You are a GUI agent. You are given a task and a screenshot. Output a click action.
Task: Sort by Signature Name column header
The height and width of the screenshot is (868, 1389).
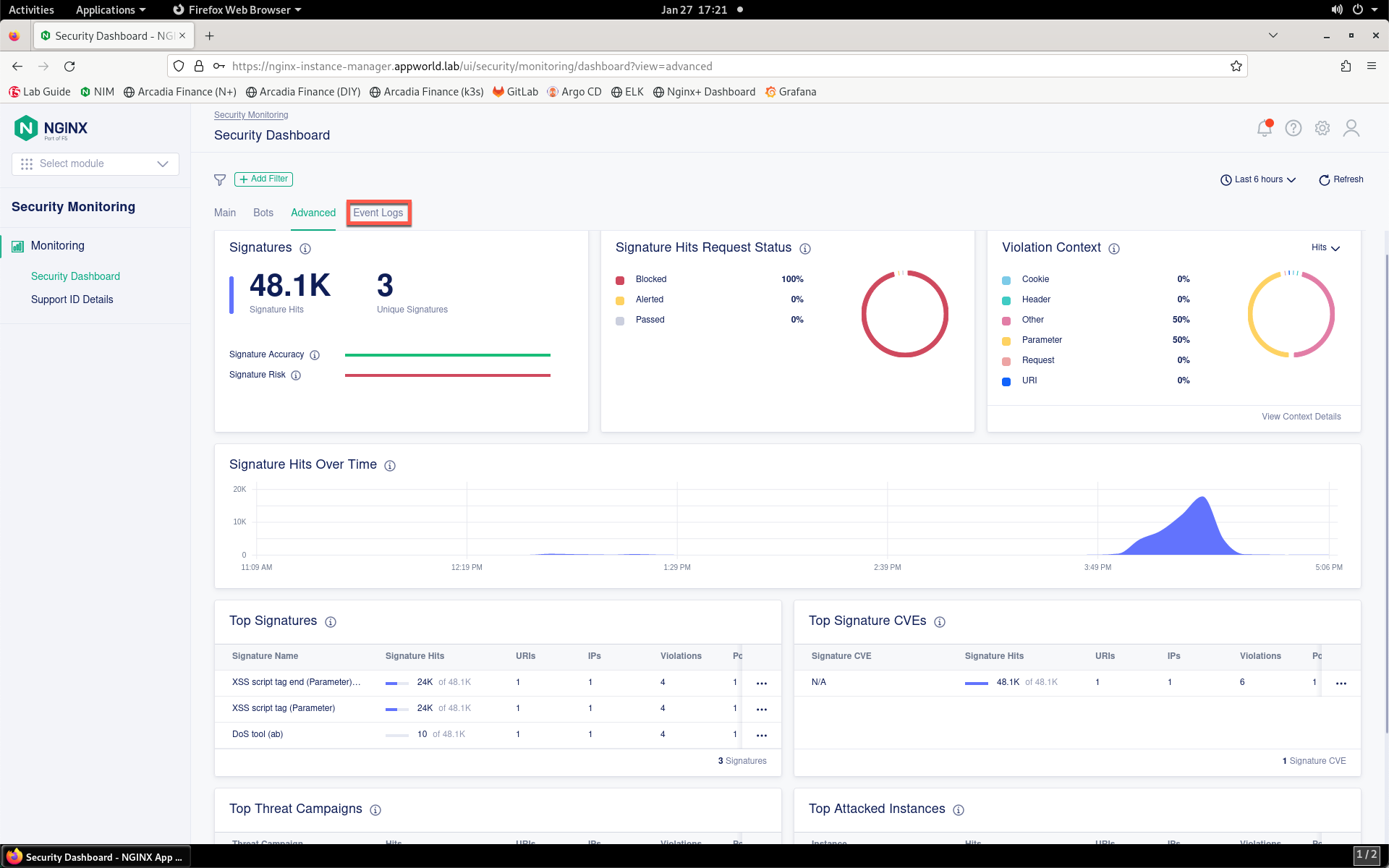coord(265,657)
